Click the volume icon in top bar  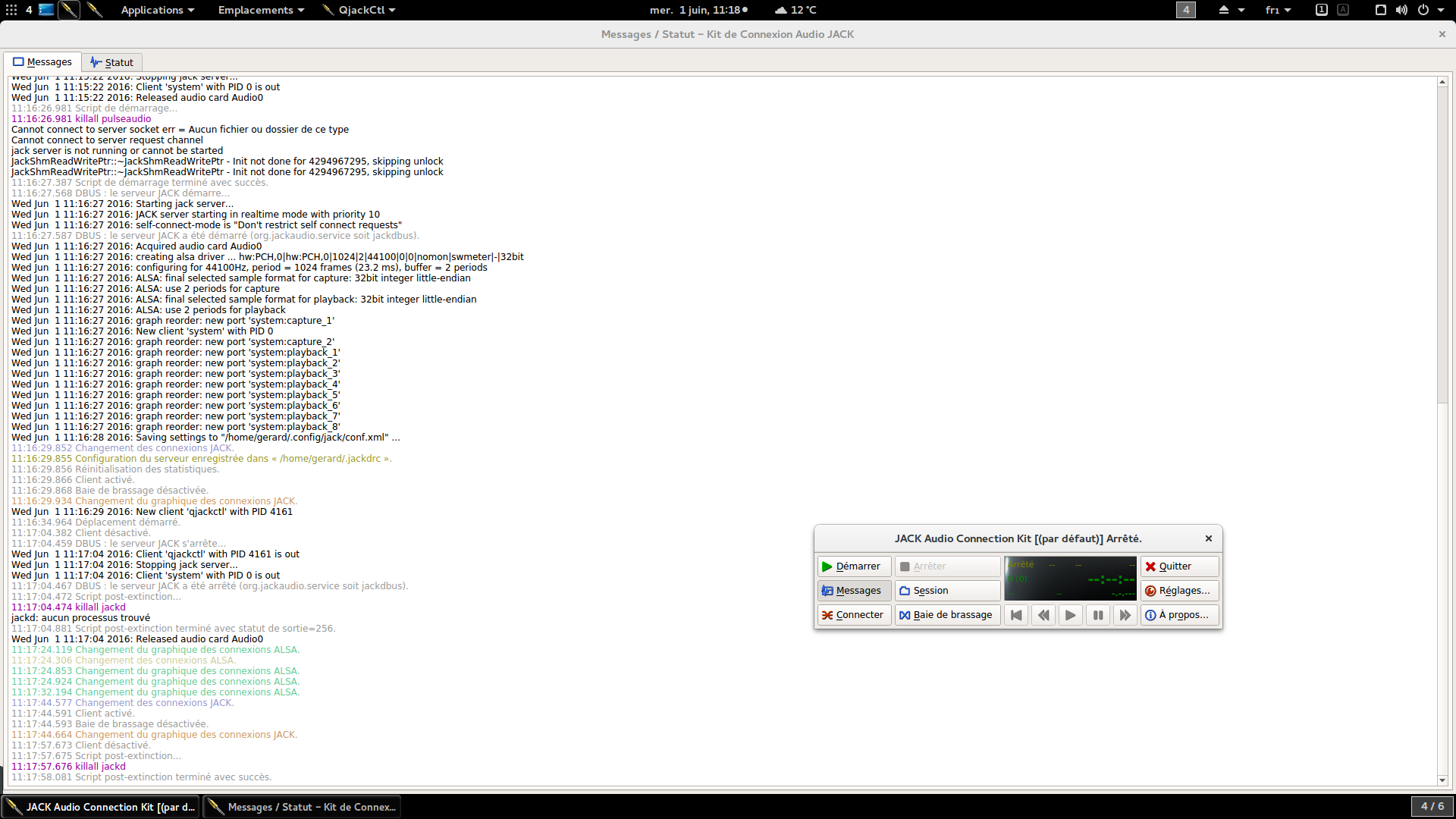1401,10
